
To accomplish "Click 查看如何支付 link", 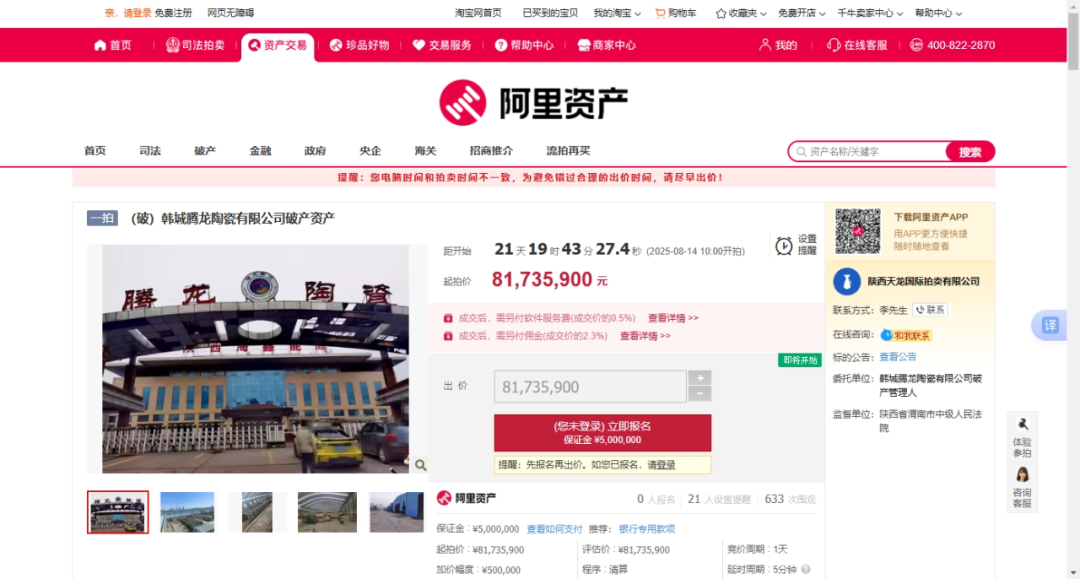I will coord(554,529).
